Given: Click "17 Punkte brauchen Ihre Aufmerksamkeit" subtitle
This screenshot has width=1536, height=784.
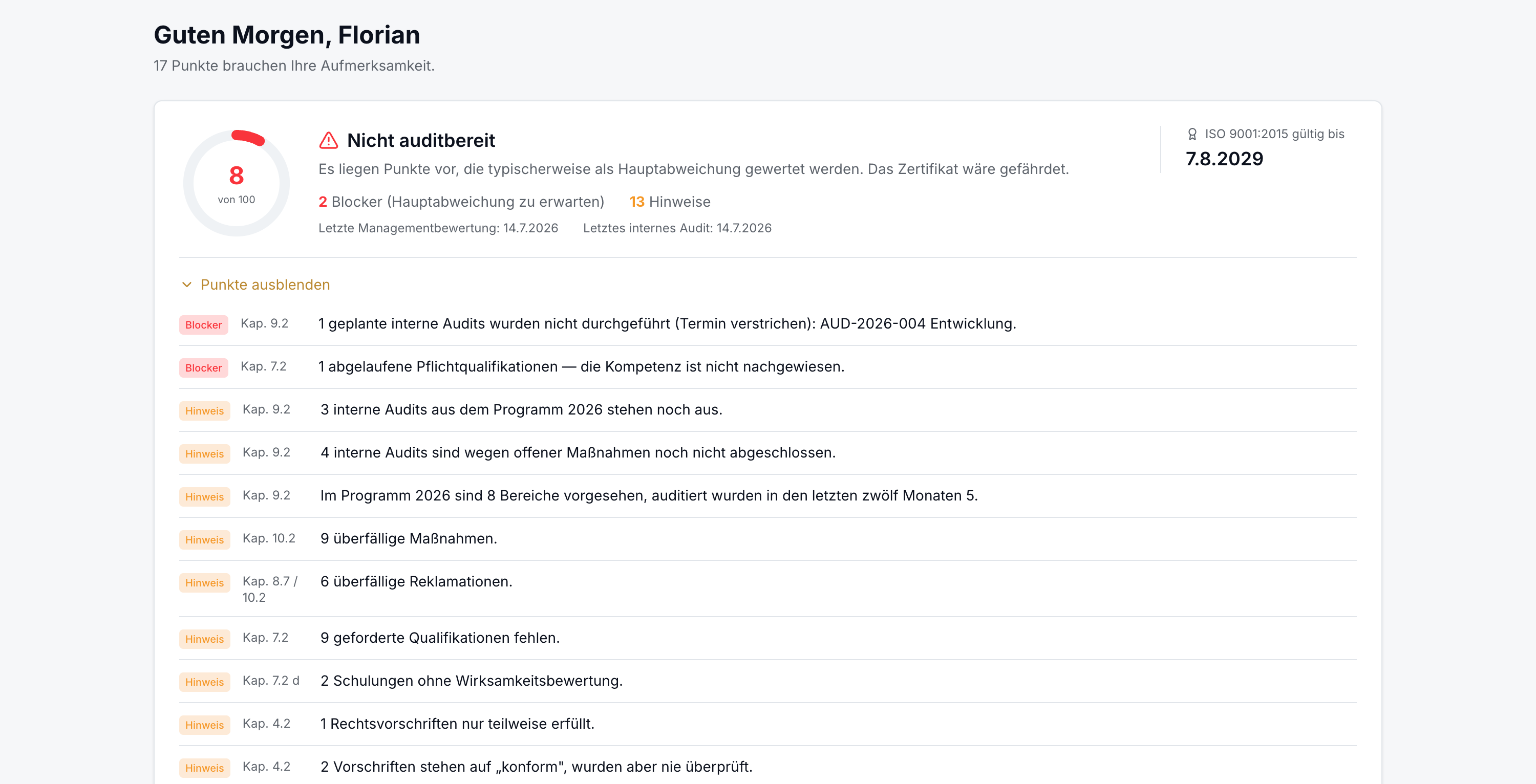Looking at the screenshot, I should coord(294,66).
